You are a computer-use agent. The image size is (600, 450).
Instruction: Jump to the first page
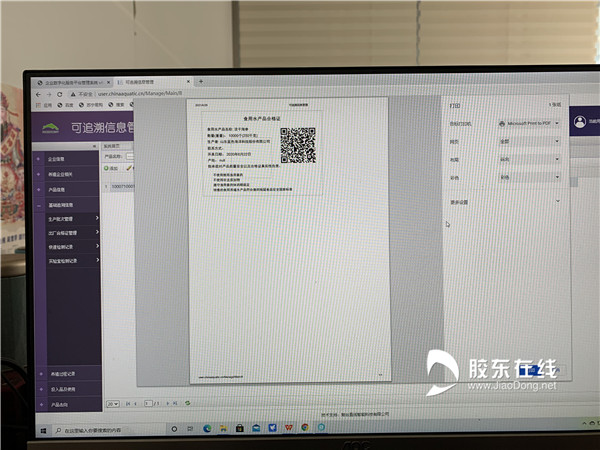coord(128,403)
